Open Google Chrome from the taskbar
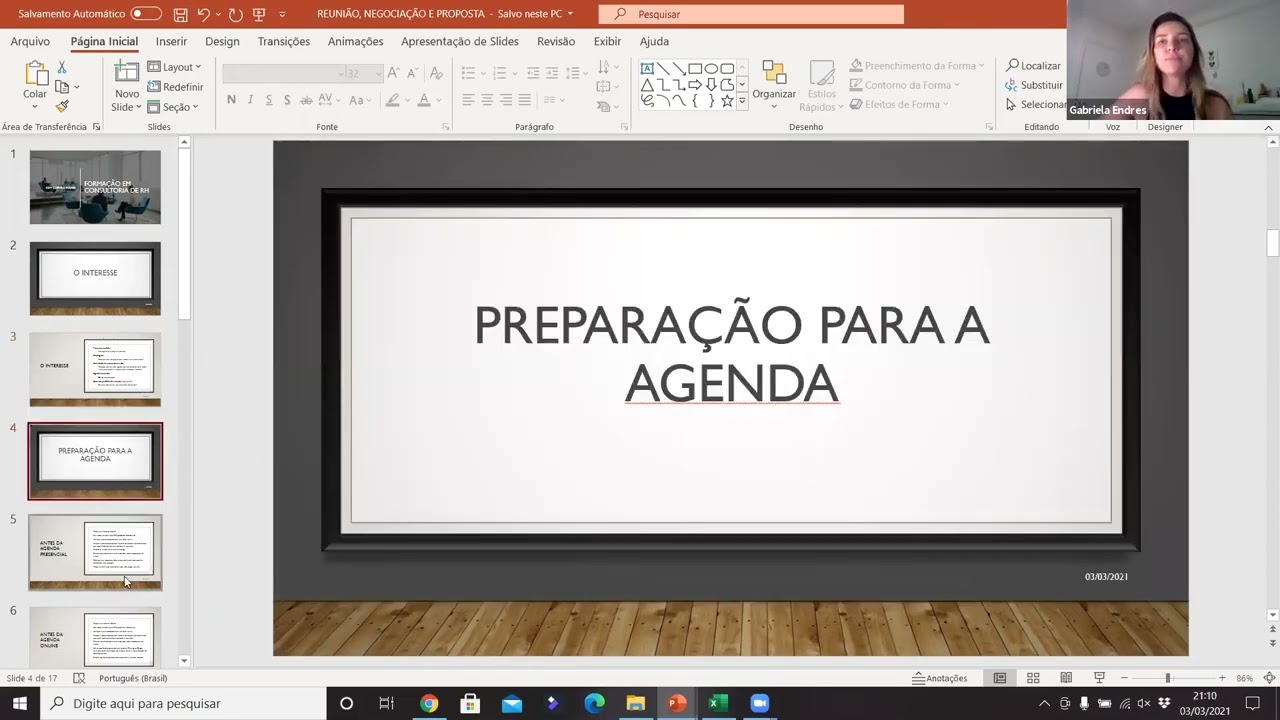The image size is (1280, 720). (429, 703)
